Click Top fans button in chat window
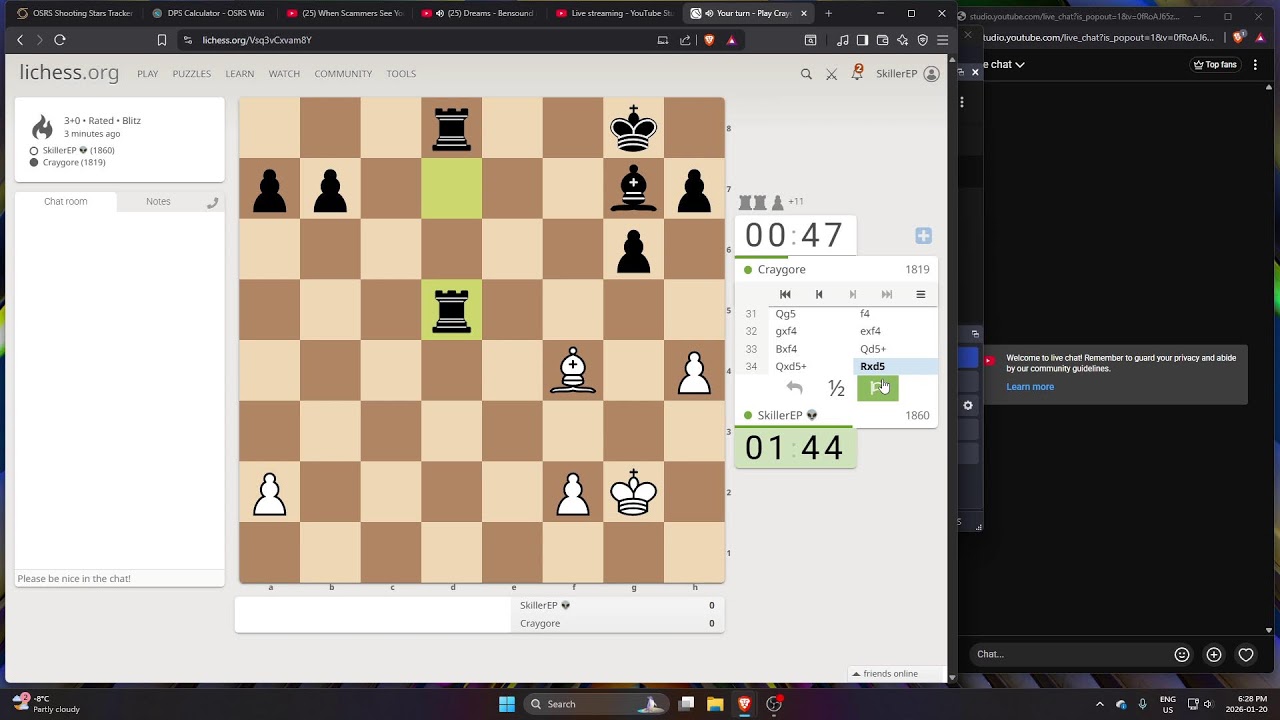The image size is (1280, 720). 1215,64
